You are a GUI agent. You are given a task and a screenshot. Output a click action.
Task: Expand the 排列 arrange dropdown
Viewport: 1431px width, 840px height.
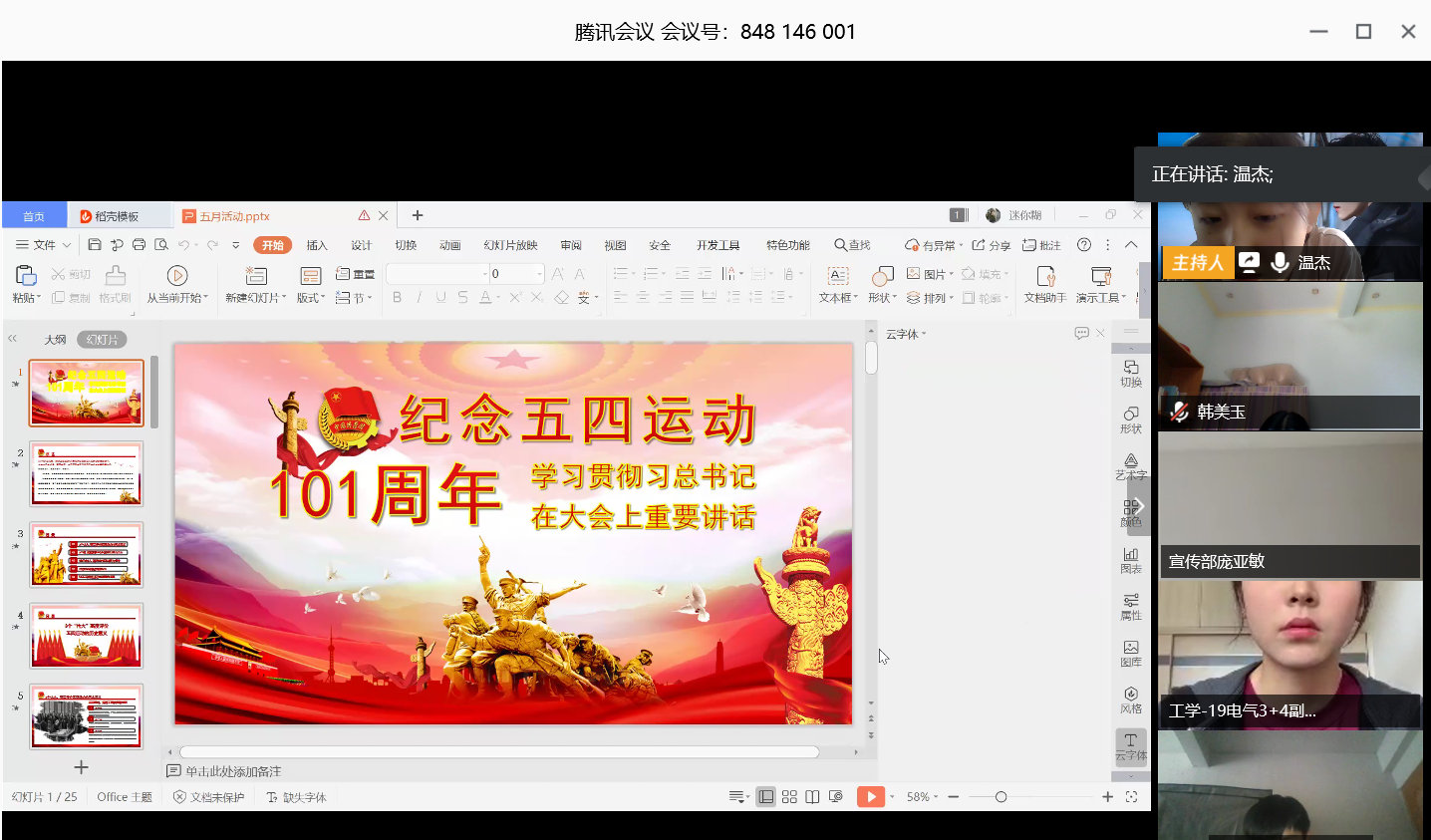930,297
